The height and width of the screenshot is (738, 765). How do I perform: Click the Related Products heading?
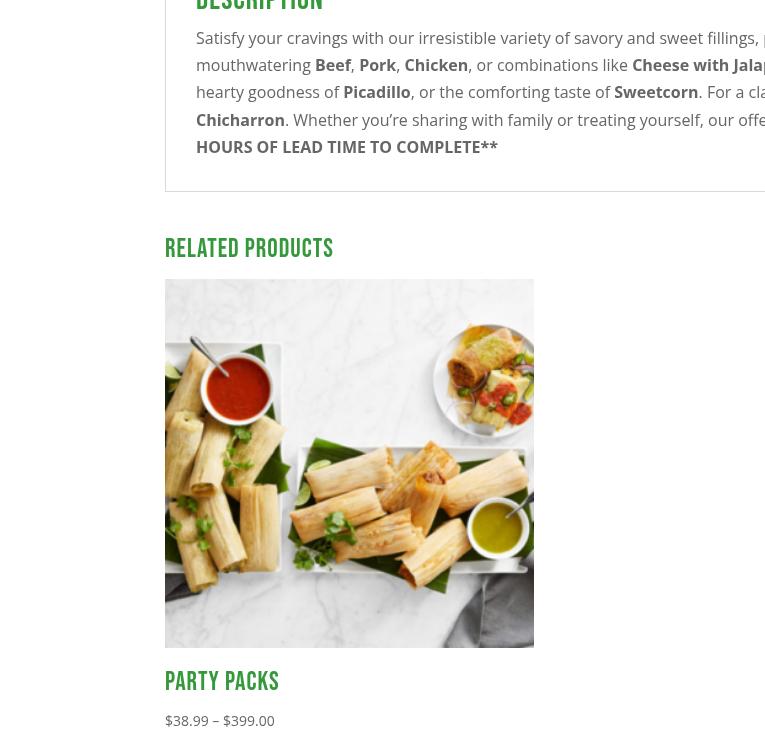click(x=249, y=248)
